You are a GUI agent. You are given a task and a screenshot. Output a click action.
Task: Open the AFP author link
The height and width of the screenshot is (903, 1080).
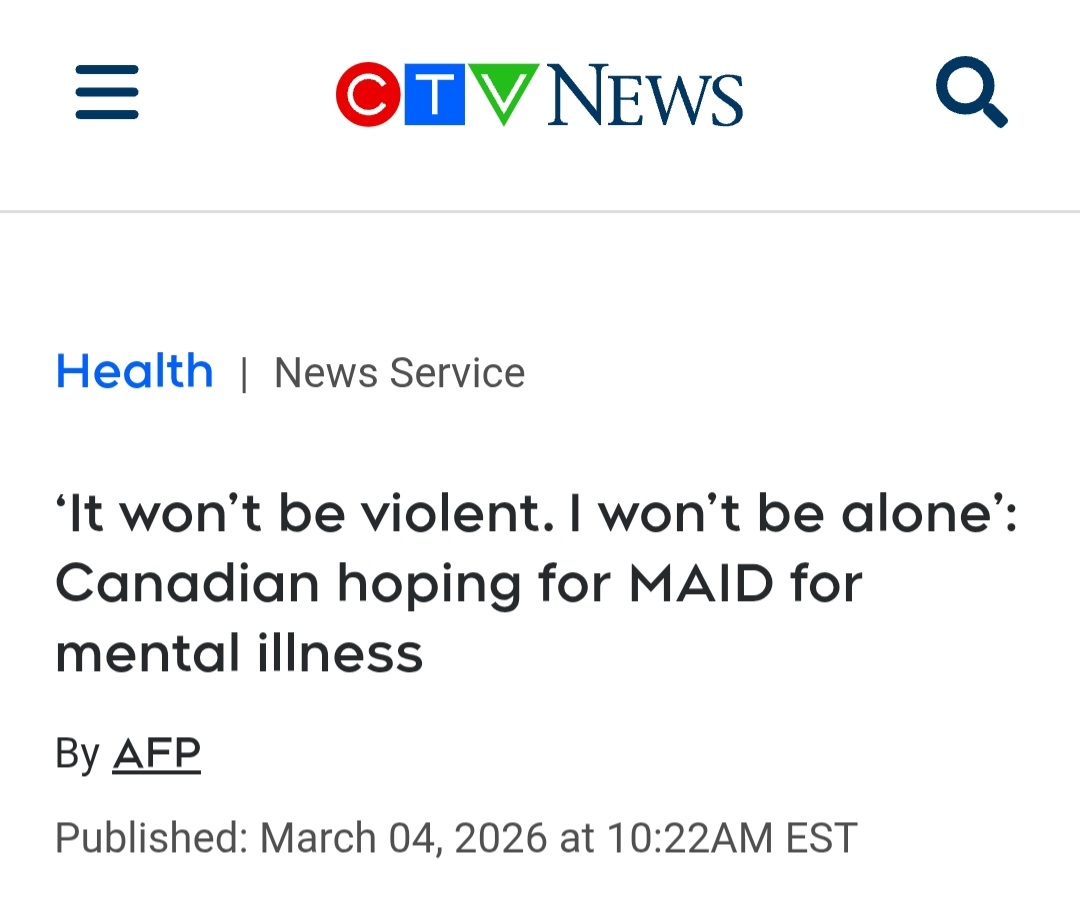[x=157, y=753]
